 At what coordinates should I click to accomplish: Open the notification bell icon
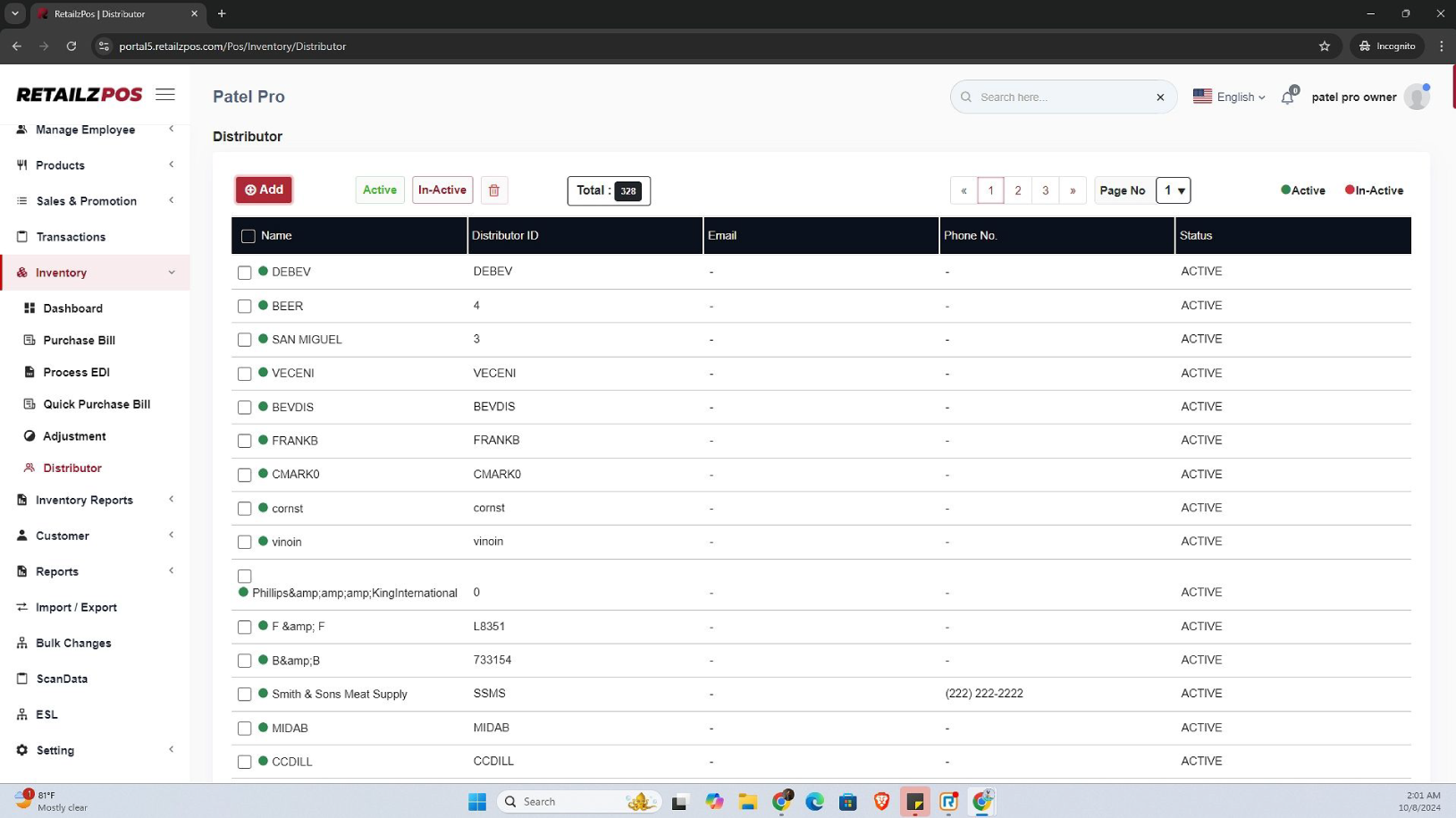click(x=1287, y=97)
